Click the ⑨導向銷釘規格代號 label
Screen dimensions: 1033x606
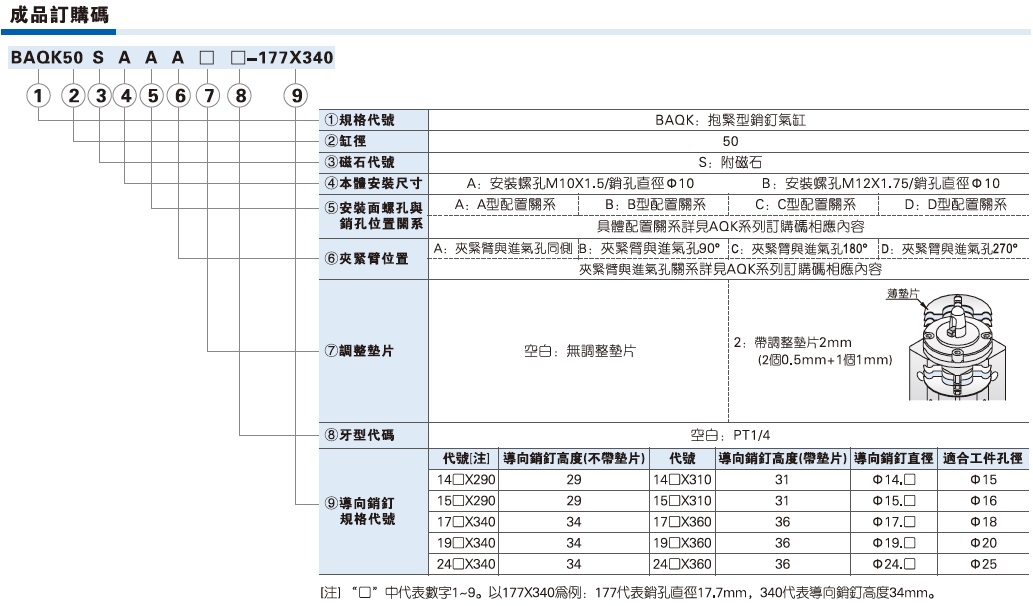[x=360, y=511]
